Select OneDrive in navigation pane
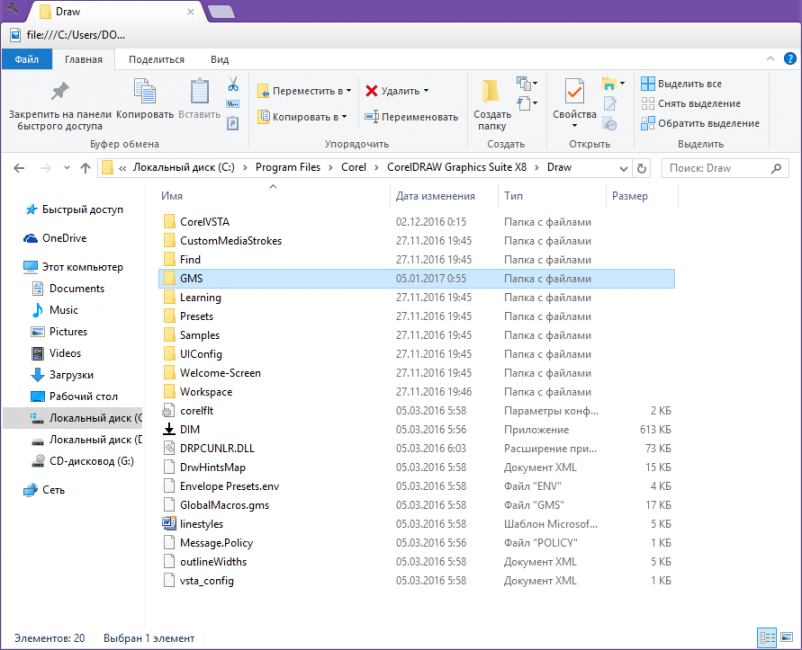This screenshot has width=802, height=650. pos(64,238)
